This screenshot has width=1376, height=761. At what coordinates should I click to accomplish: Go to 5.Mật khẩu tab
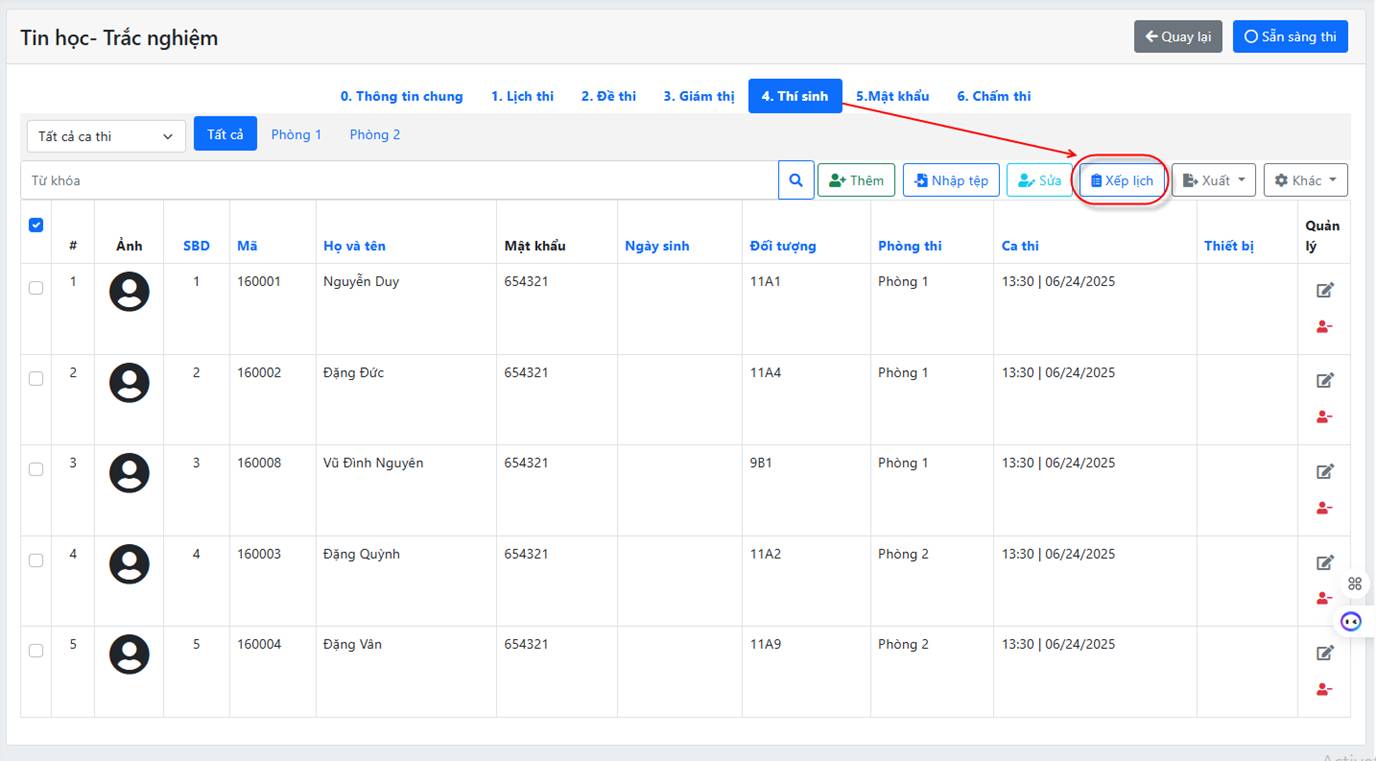coord(892,97)
